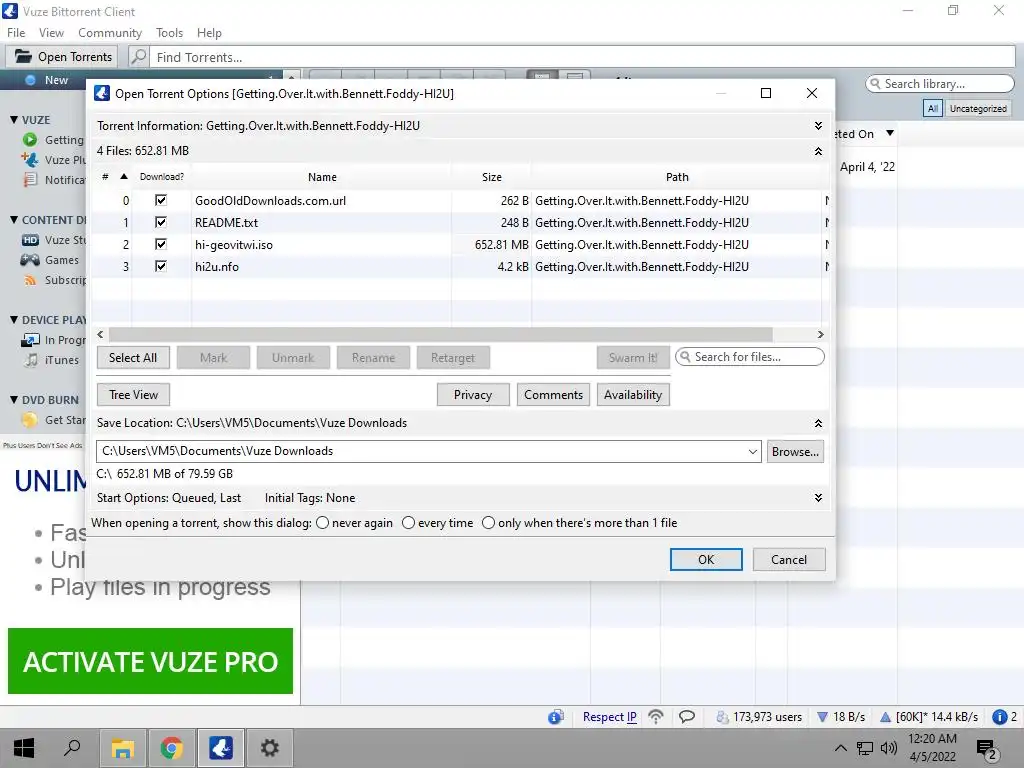Click the horizontal scrollbar of the file list
1024x768 pixels.
(x=441, y=334)
